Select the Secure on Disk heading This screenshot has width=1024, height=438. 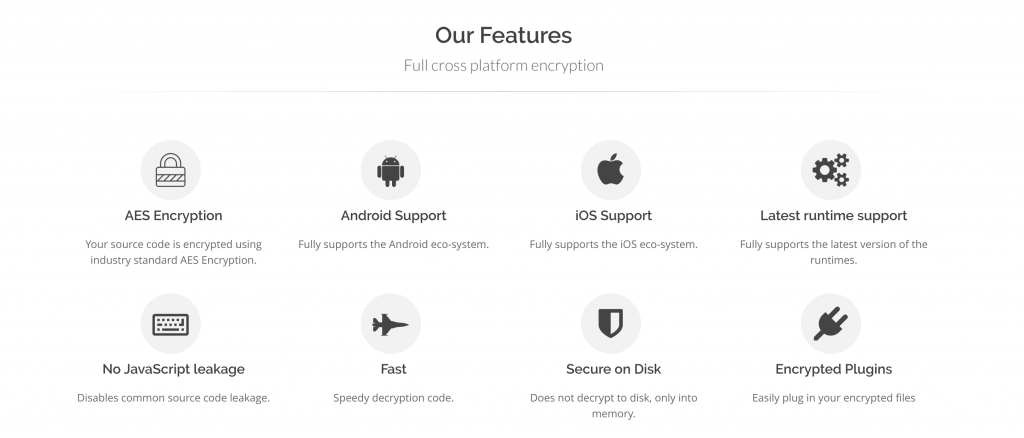613,369
